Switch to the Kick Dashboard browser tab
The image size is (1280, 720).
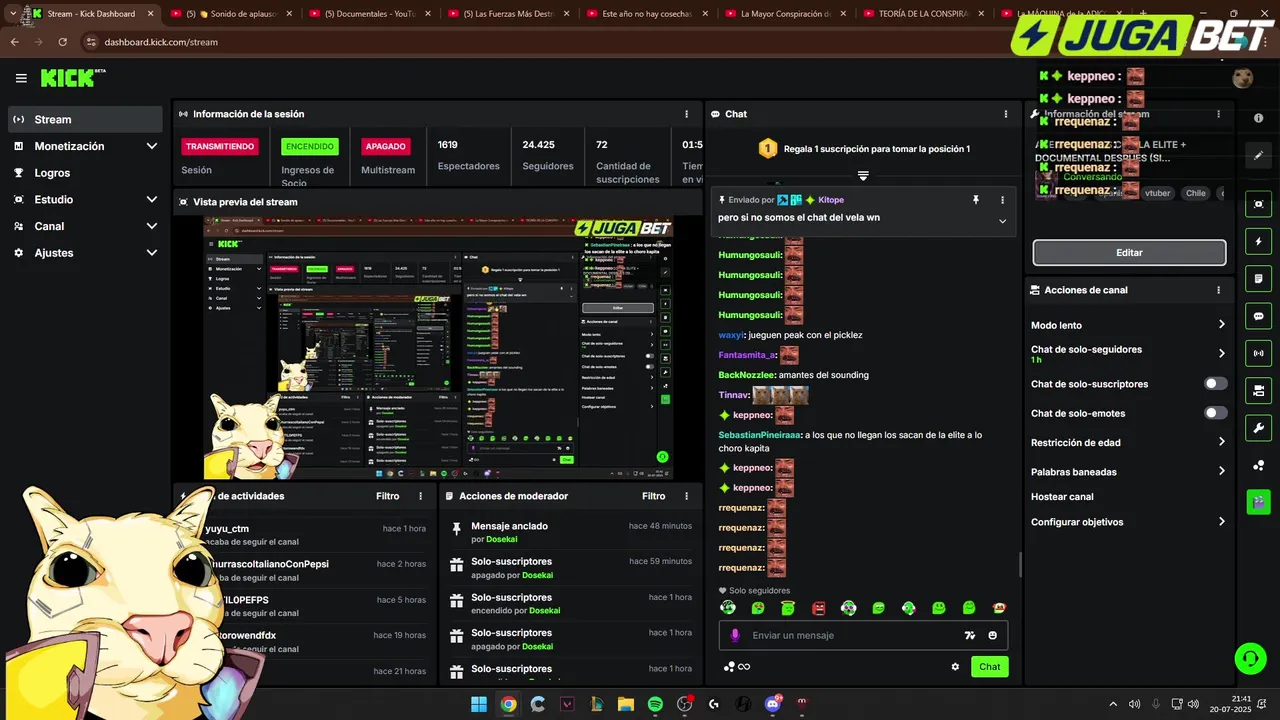(x=91, y=14)
